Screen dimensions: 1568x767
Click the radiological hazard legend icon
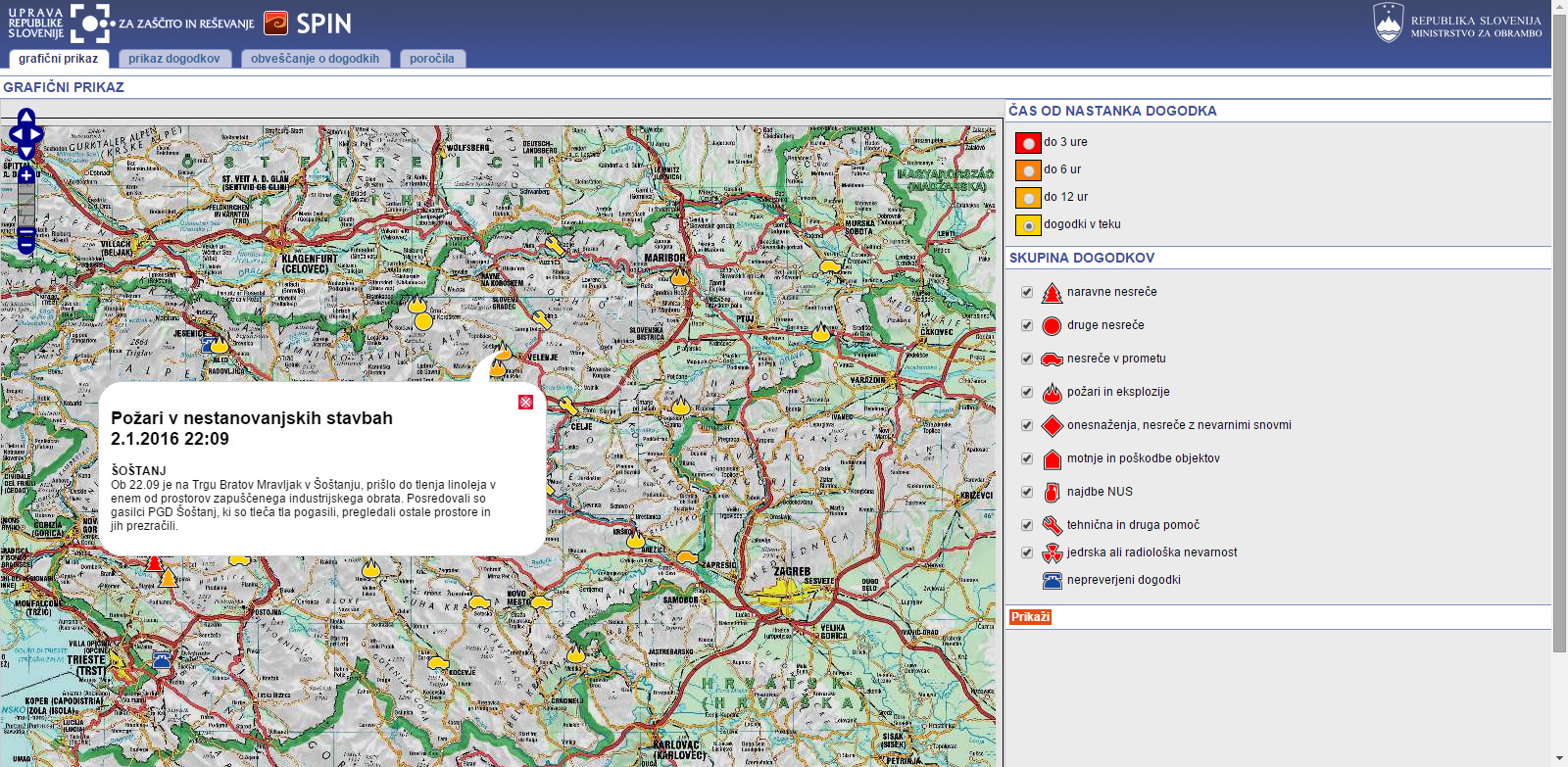[x=1052, y=553]
